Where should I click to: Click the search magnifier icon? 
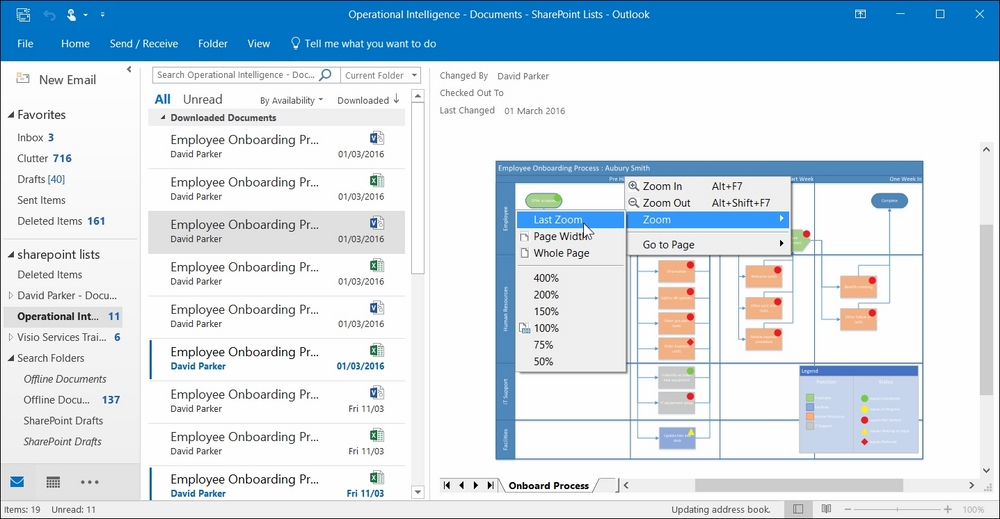click(325, 75)
